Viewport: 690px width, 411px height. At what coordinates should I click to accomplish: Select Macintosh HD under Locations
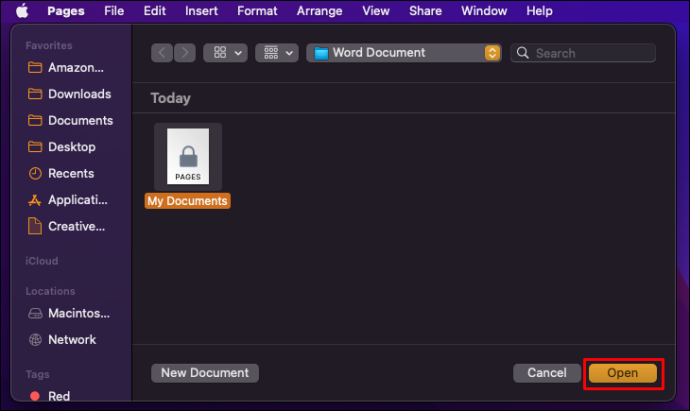coord(69,313)
